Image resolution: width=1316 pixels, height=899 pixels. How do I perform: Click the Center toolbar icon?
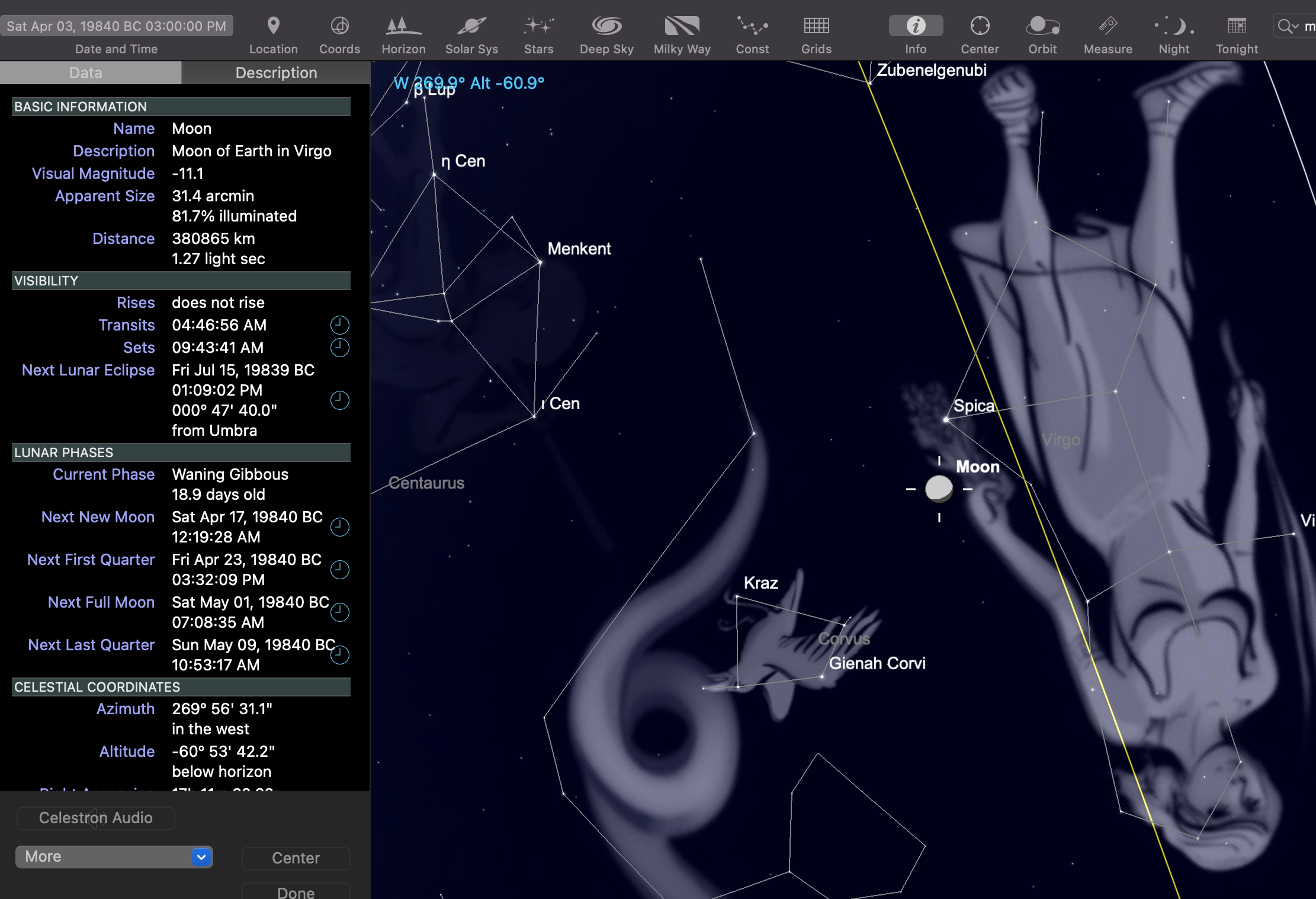(980, 26)
